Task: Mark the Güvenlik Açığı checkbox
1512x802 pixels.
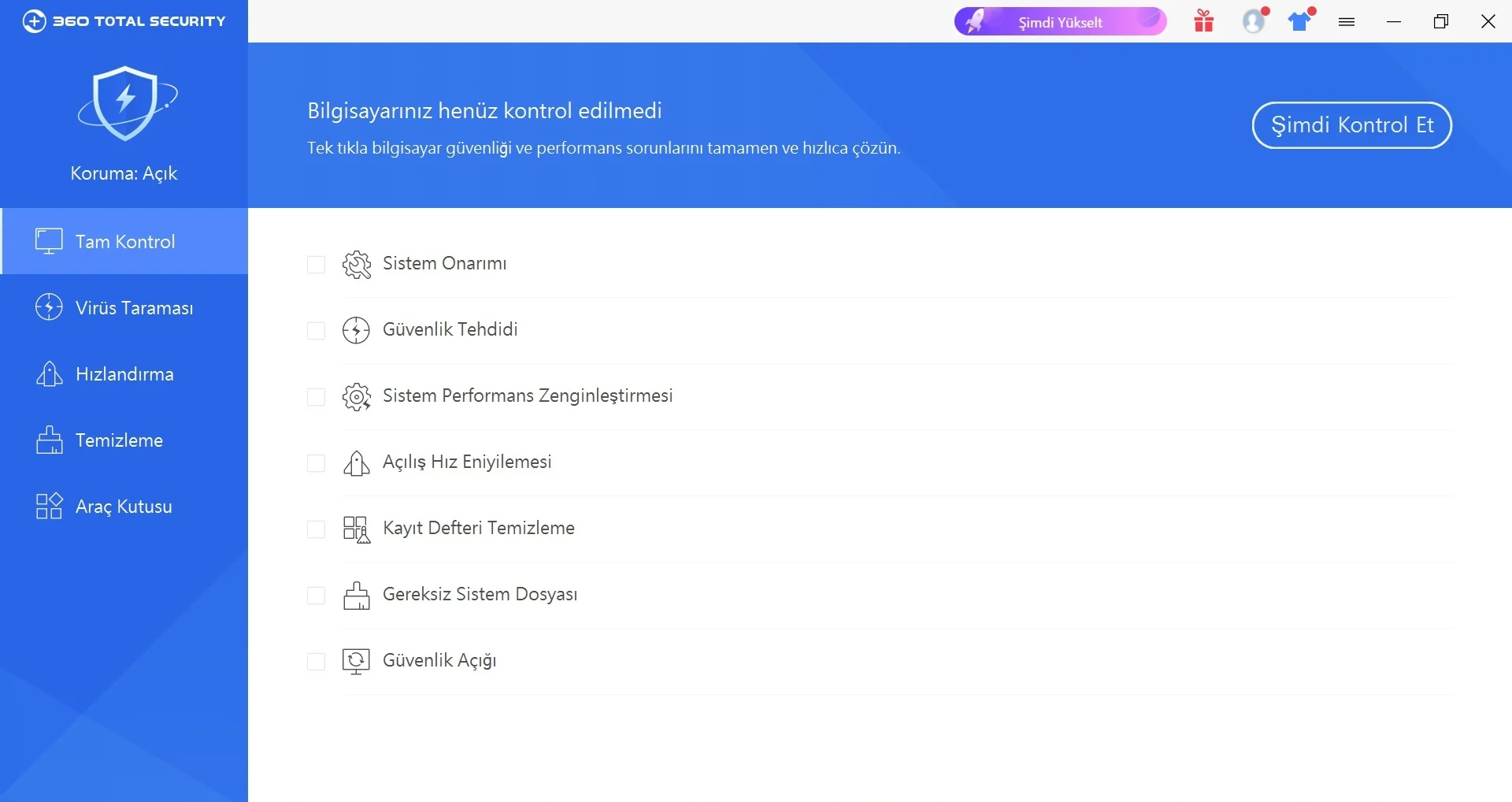Action: point(316,662)
